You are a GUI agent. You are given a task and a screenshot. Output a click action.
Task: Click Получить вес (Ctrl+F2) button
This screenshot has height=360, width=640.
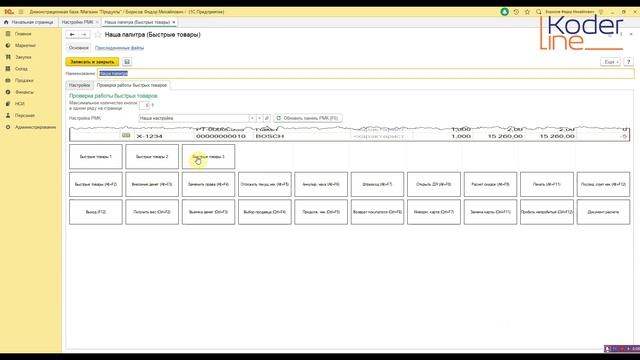coord(152,212)
